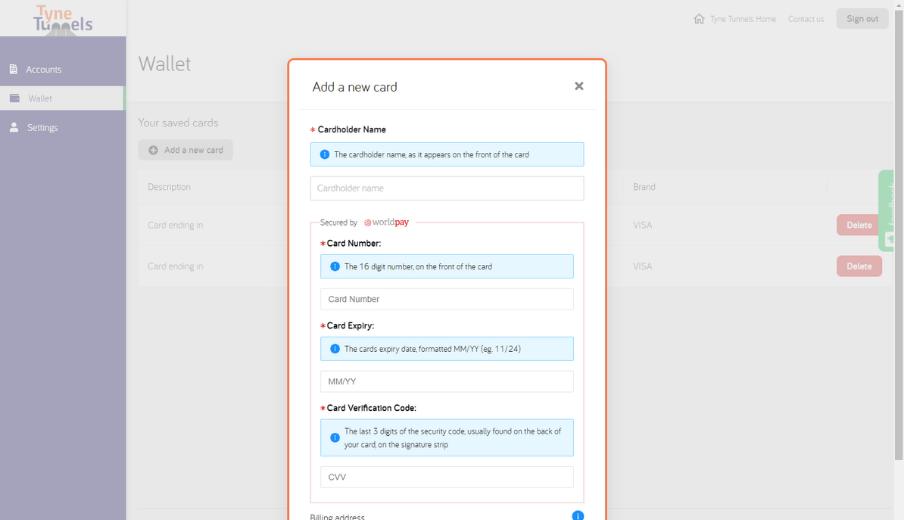Click the Description column header
904x520 pixels.
169,187
